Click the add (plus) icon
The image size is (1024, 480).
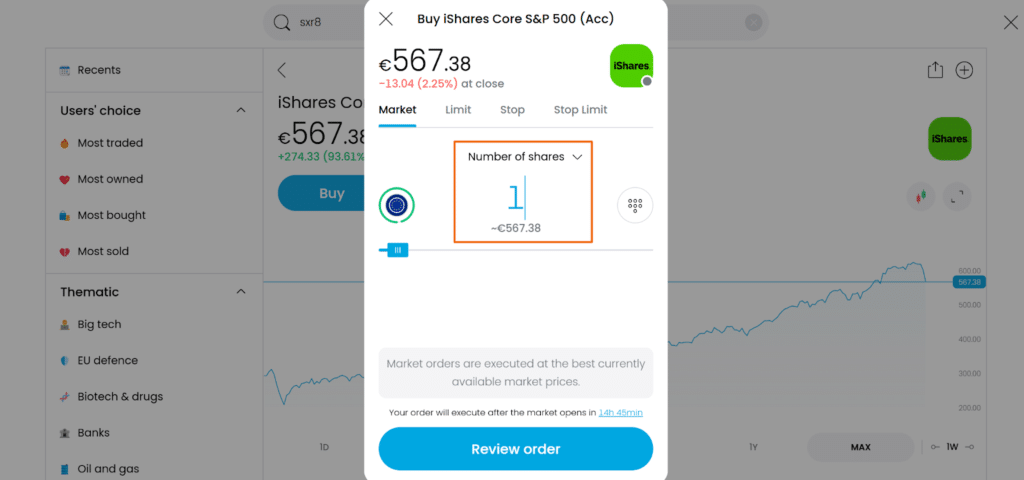coord(964,70)
